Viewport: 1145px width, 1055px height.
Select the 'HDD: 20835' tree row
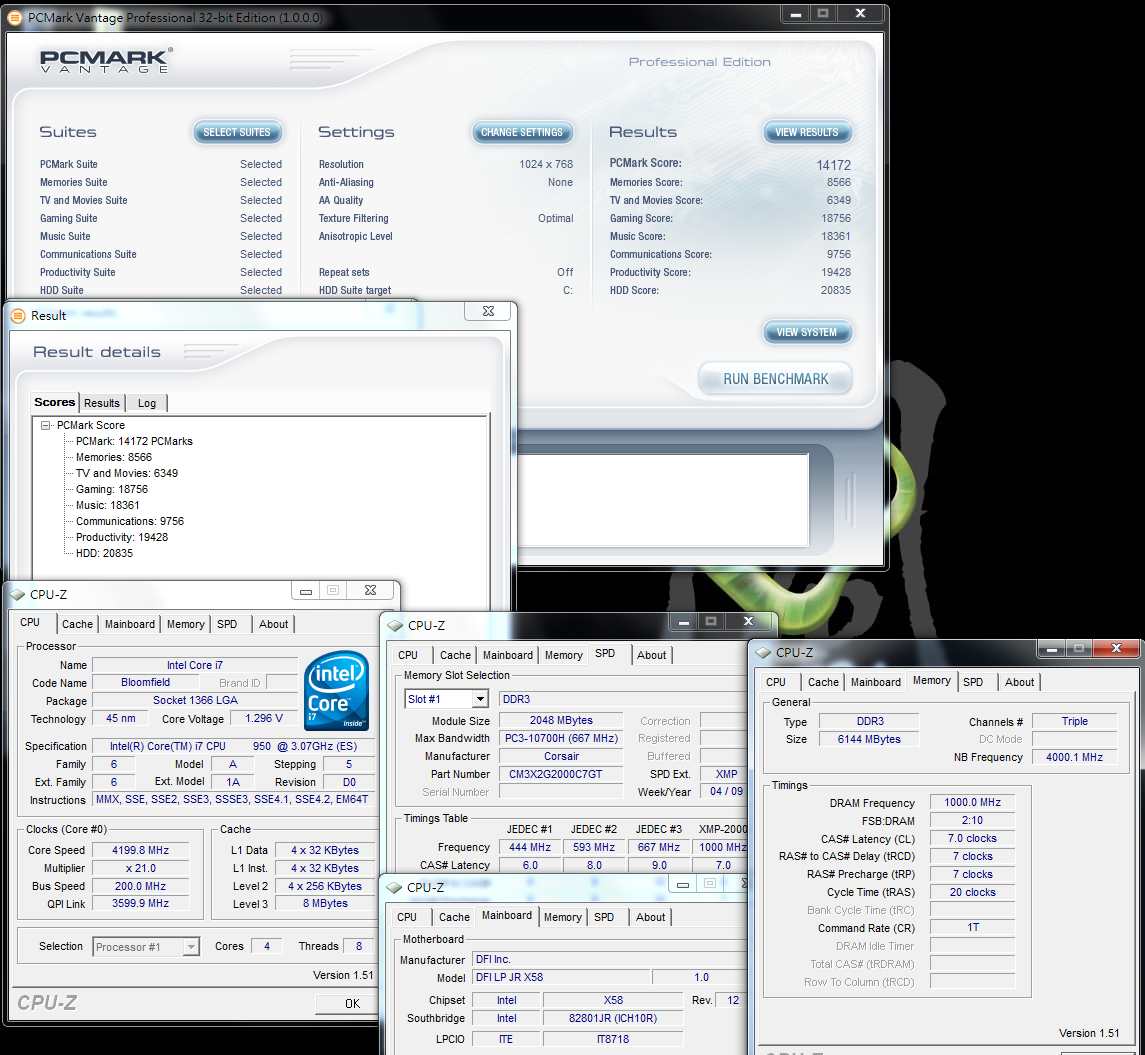coord(104,553)
